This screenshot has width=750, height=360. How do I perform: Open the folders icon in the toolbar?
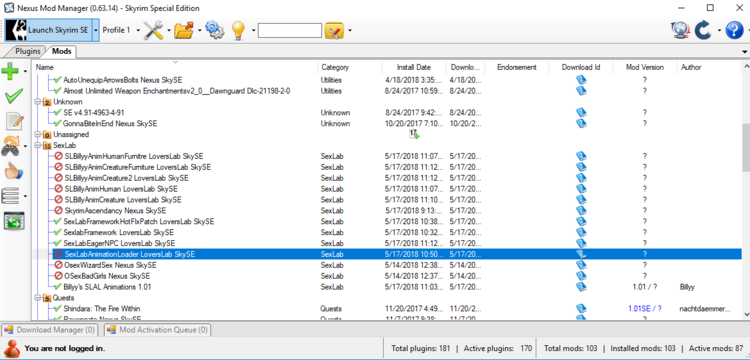184,30
